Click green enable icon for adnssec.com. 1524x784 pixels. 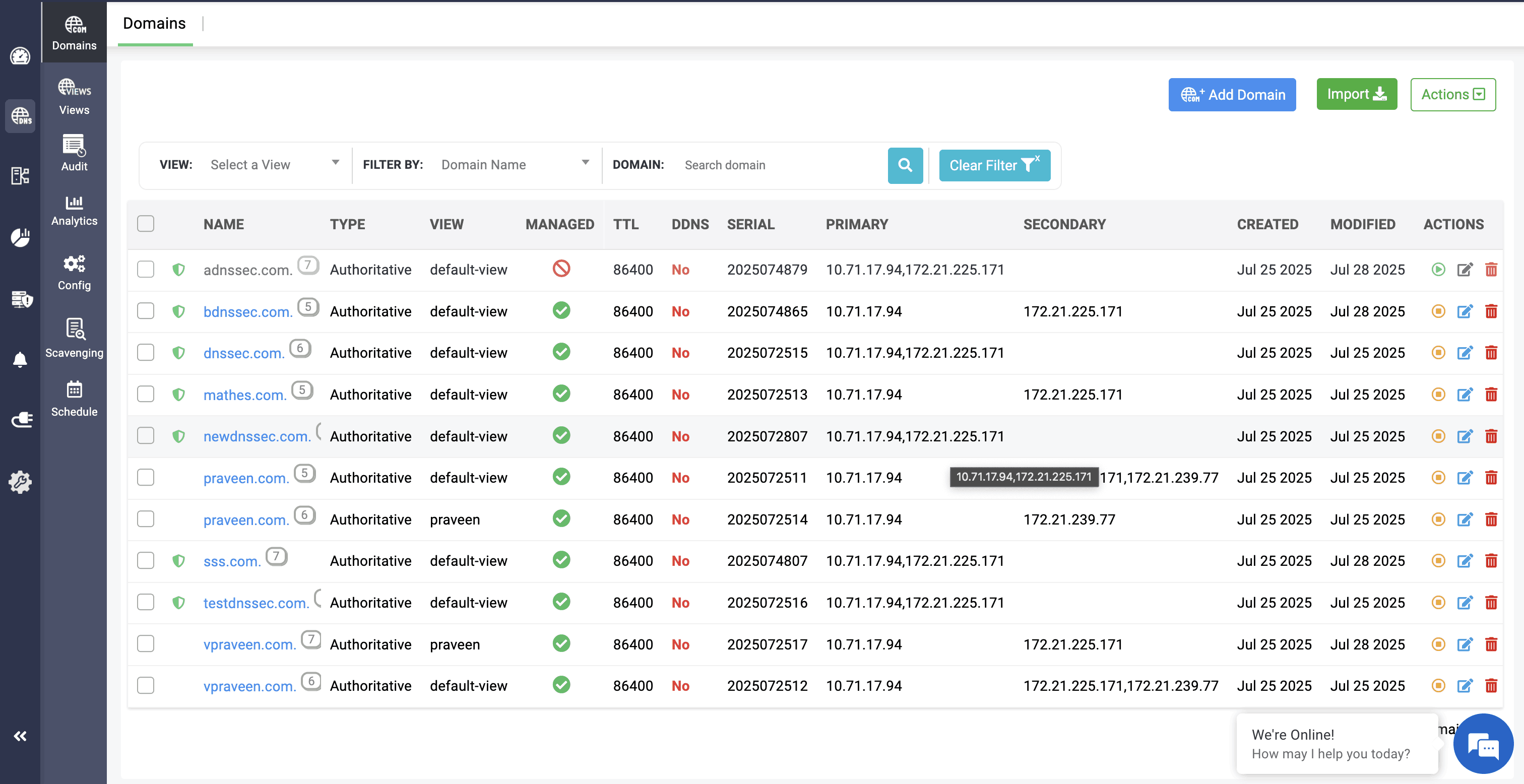click(1438, 270)
